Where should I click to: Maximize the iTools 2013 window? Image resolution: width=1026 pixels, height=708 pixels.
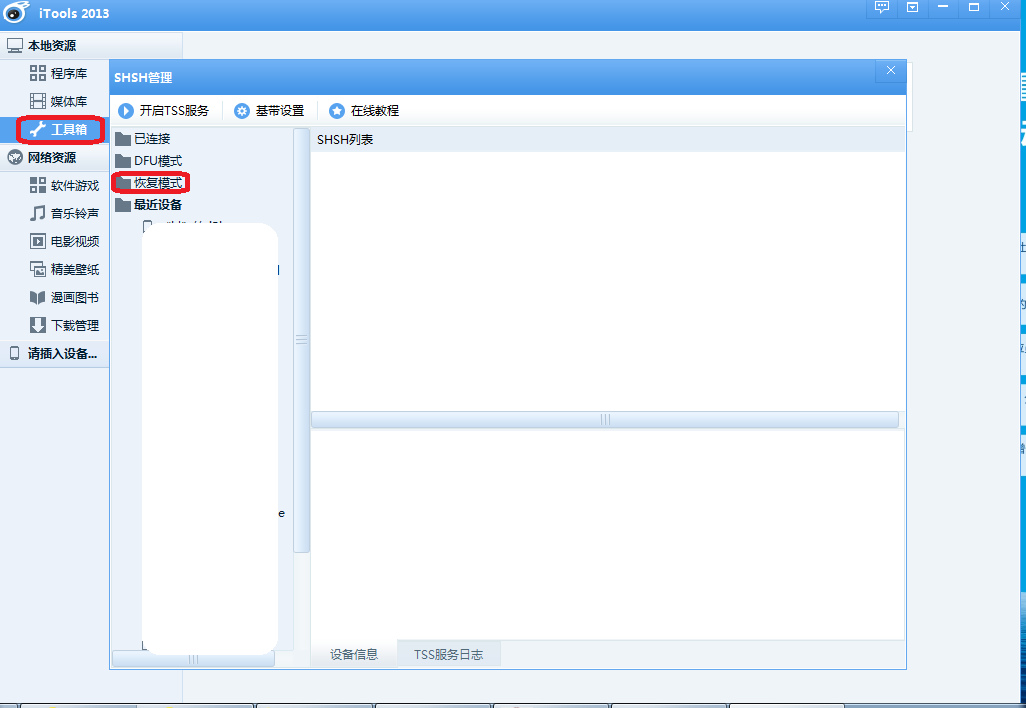point(974,7)
